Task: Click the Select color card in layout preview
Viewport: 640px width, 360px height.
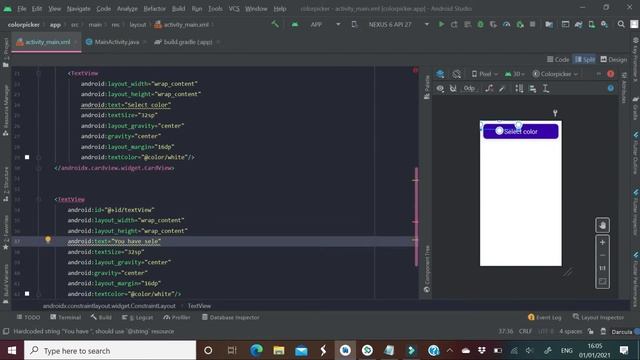Action: tap(520, 131)
